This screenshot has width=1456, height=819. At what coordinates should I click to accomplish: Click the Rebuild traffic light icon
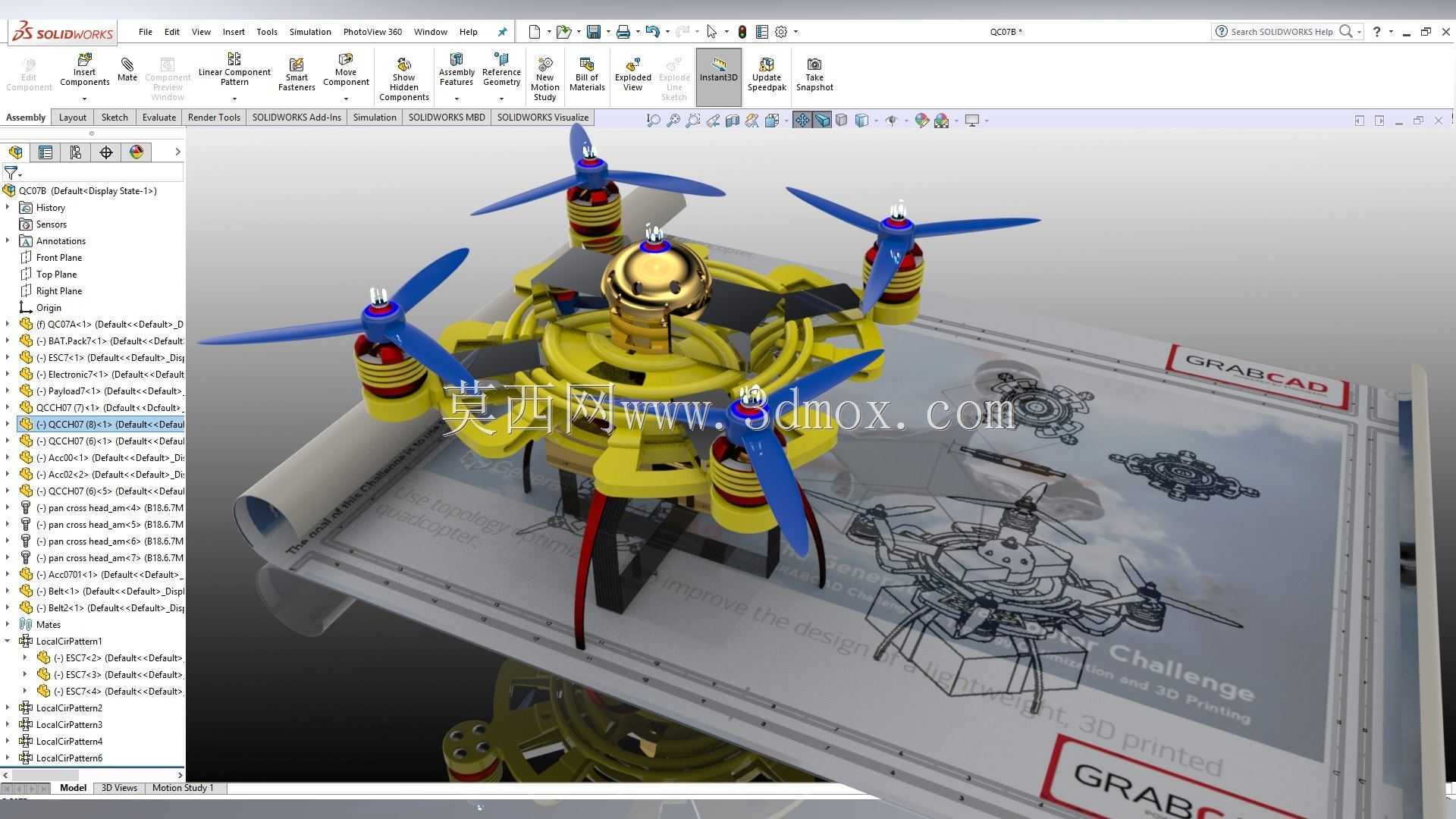[742, 32]
